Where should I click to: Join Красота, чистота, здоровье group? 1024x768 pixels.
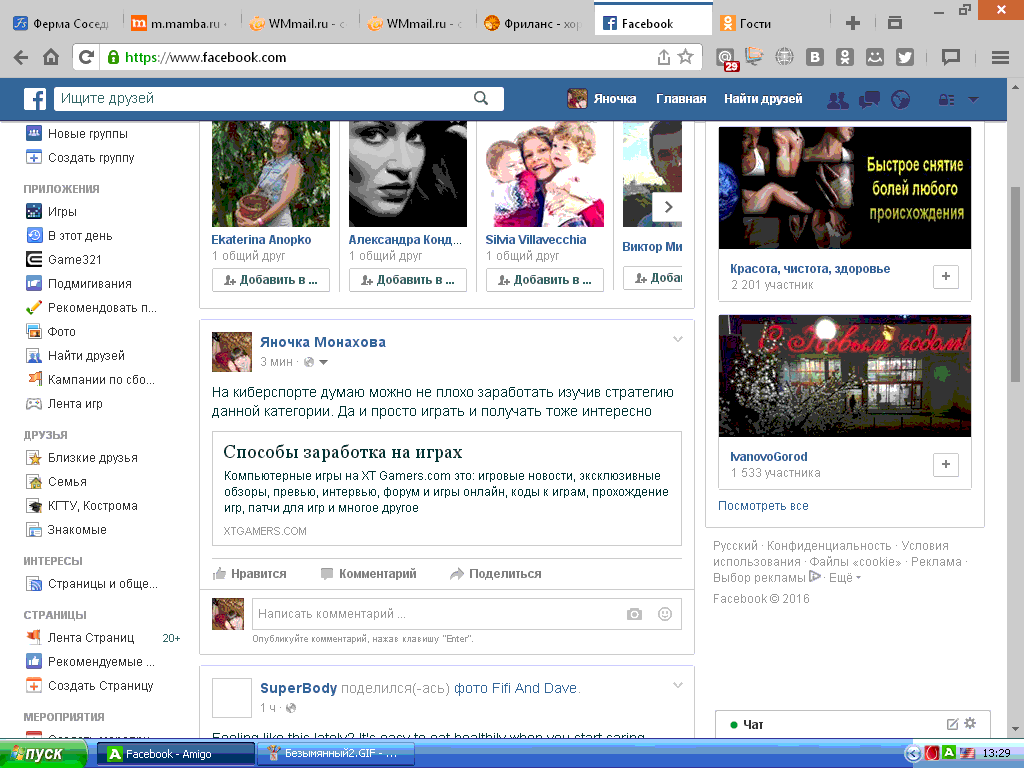pos(946,277)
